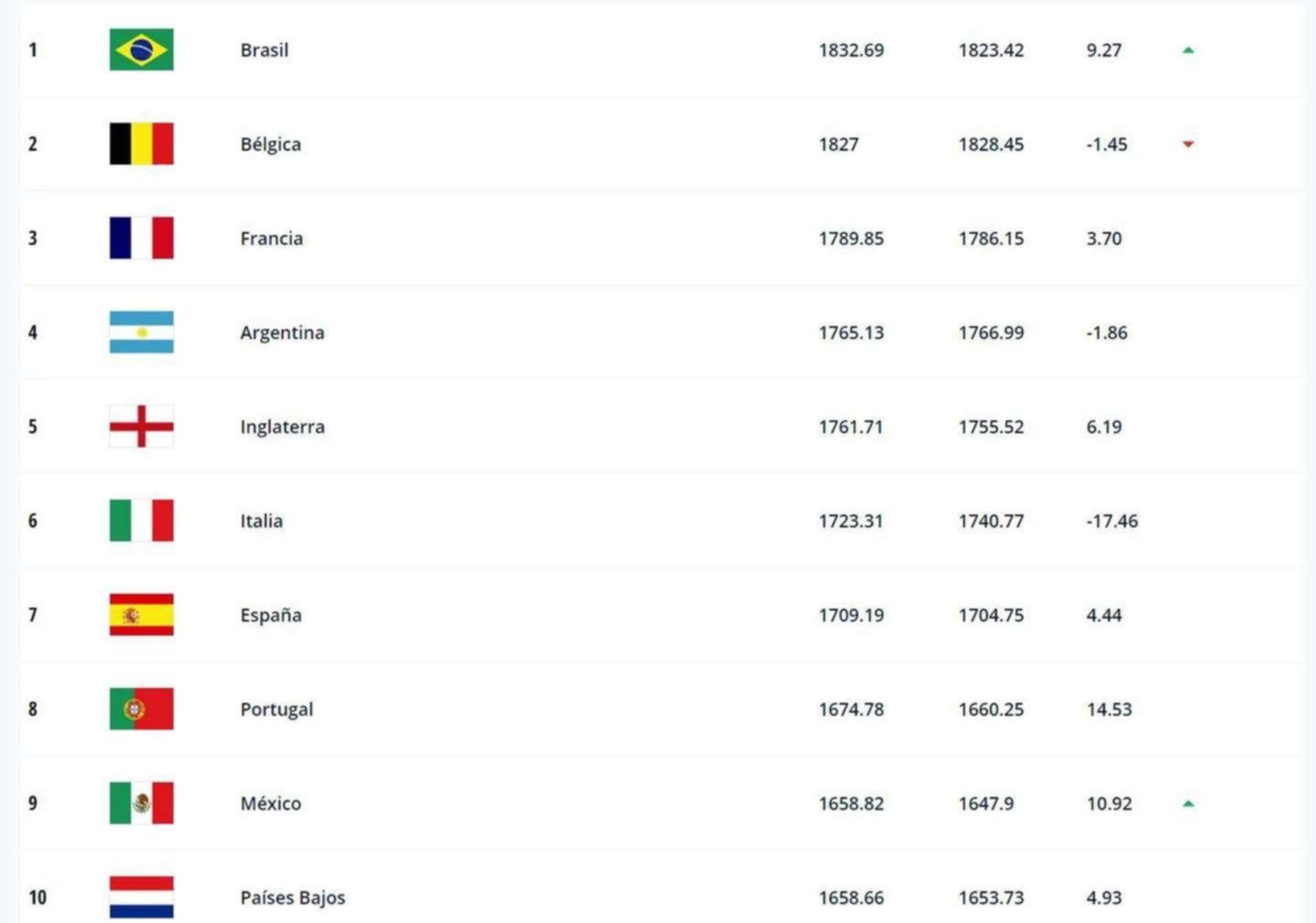Click the Belgium flag icon
1316x923 pixels.
click(x=141, y=143)
